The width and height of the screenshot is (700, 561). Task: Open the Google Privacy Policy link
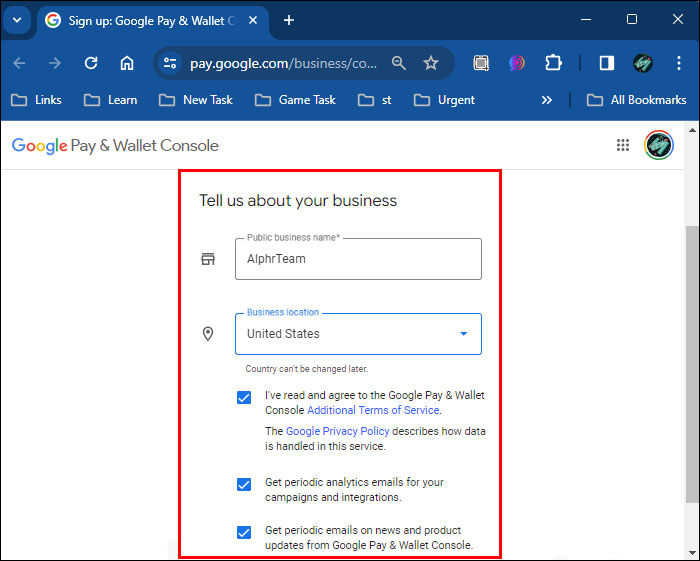(x=337, y=432)
